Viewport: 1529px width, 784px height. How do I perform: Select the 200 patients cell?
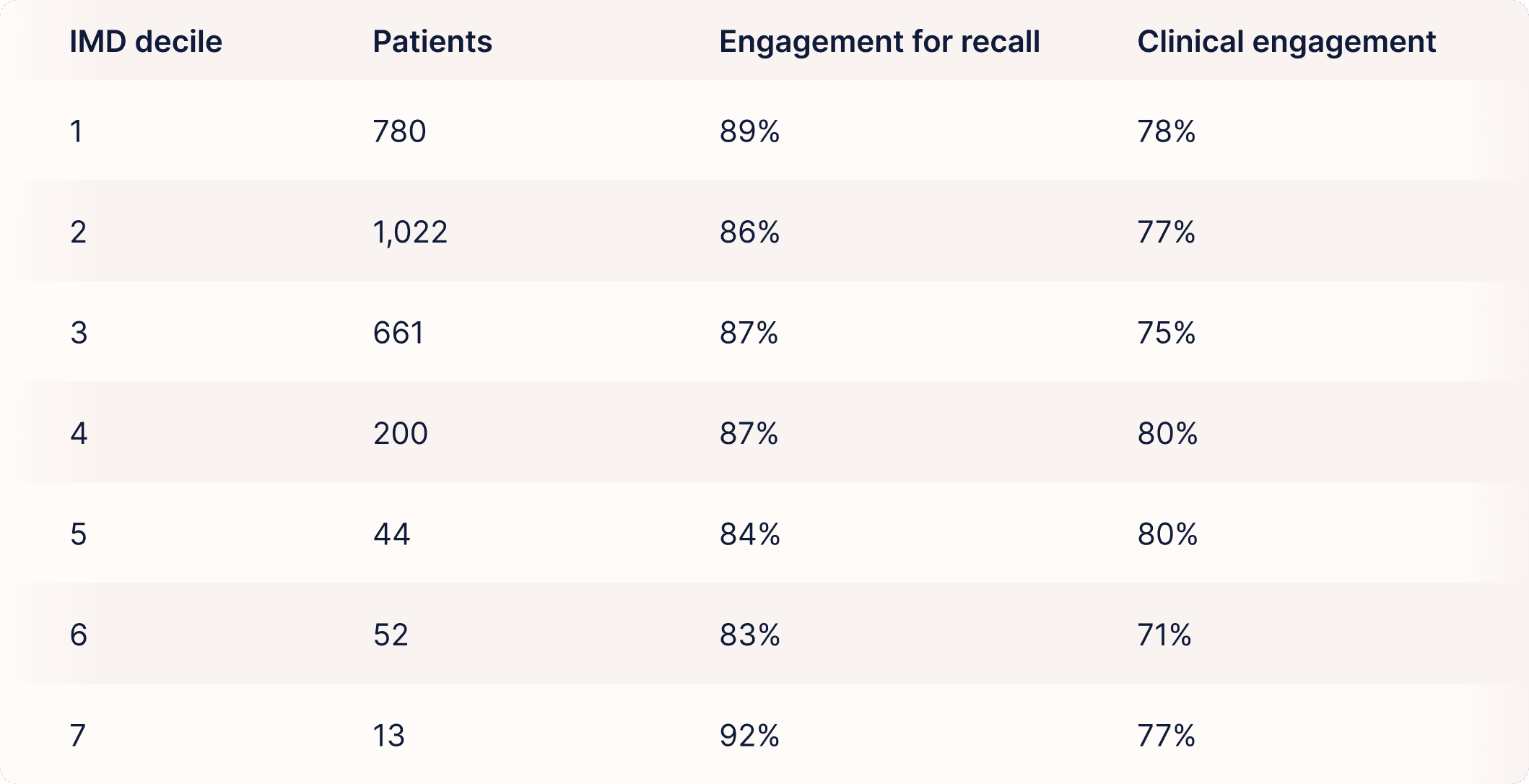pos(401,434)
